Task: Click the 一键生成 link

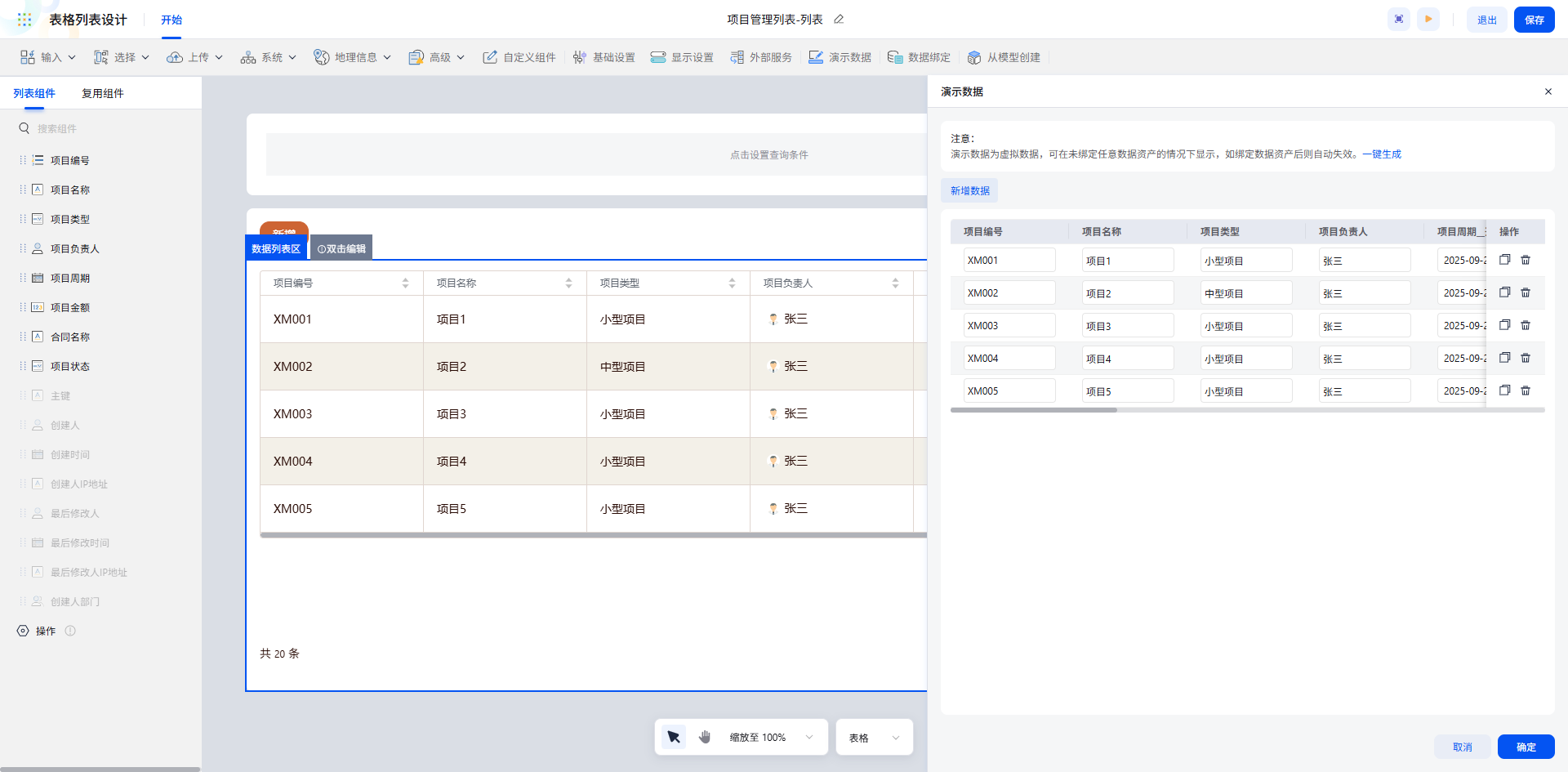Action: pyautogui.click(x=1382, y=154)
